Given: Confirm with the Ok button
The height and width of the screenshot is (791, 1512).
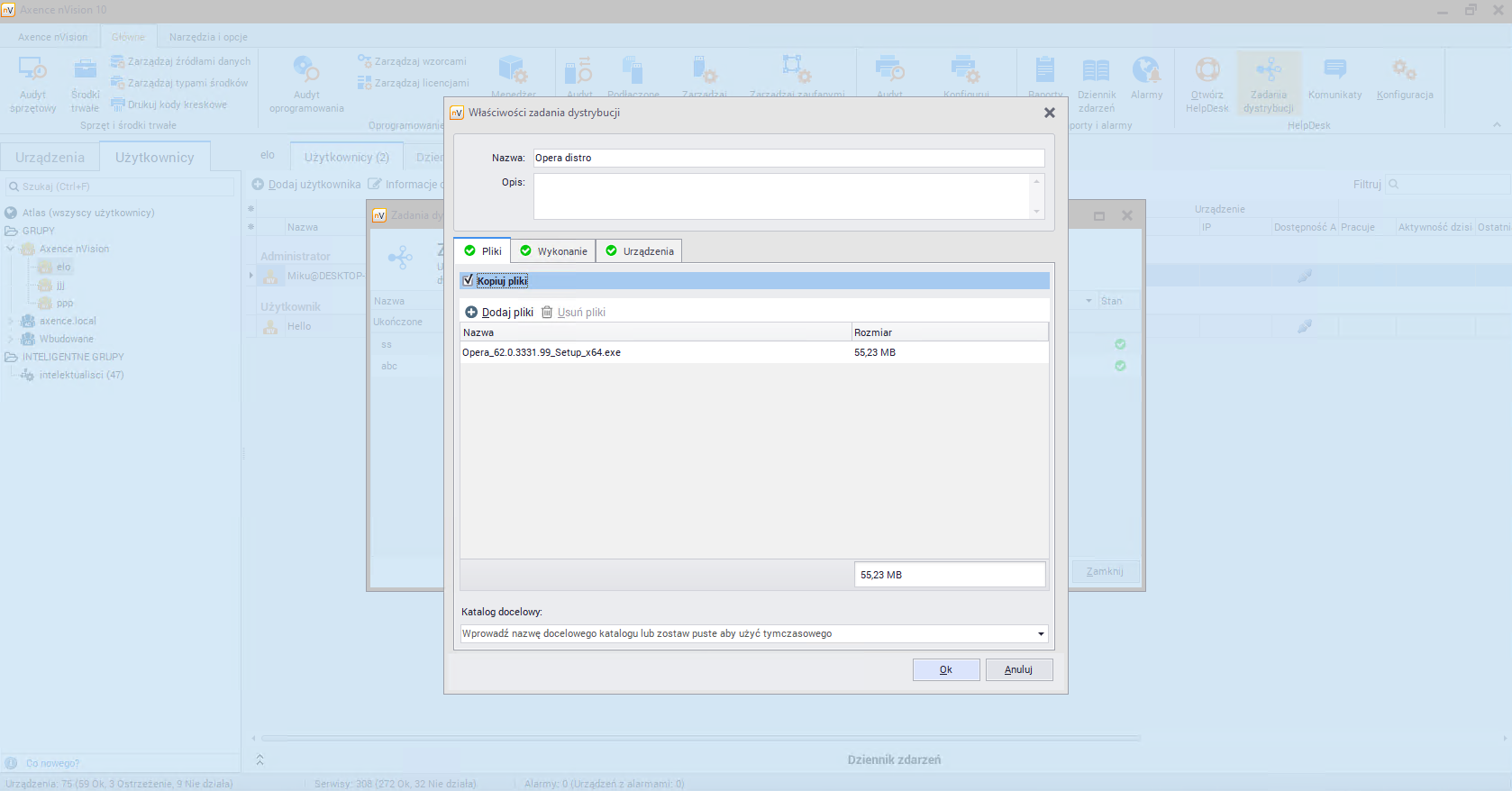Looking at the screenshot, I should point(945,669).
